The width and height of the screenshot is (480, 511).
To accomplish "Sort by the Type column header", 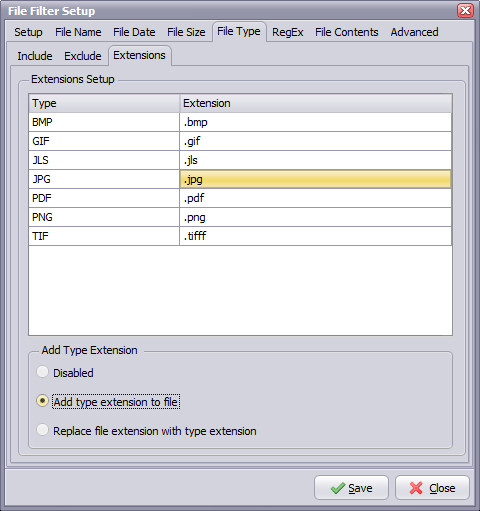I will [x=104, y=103].
